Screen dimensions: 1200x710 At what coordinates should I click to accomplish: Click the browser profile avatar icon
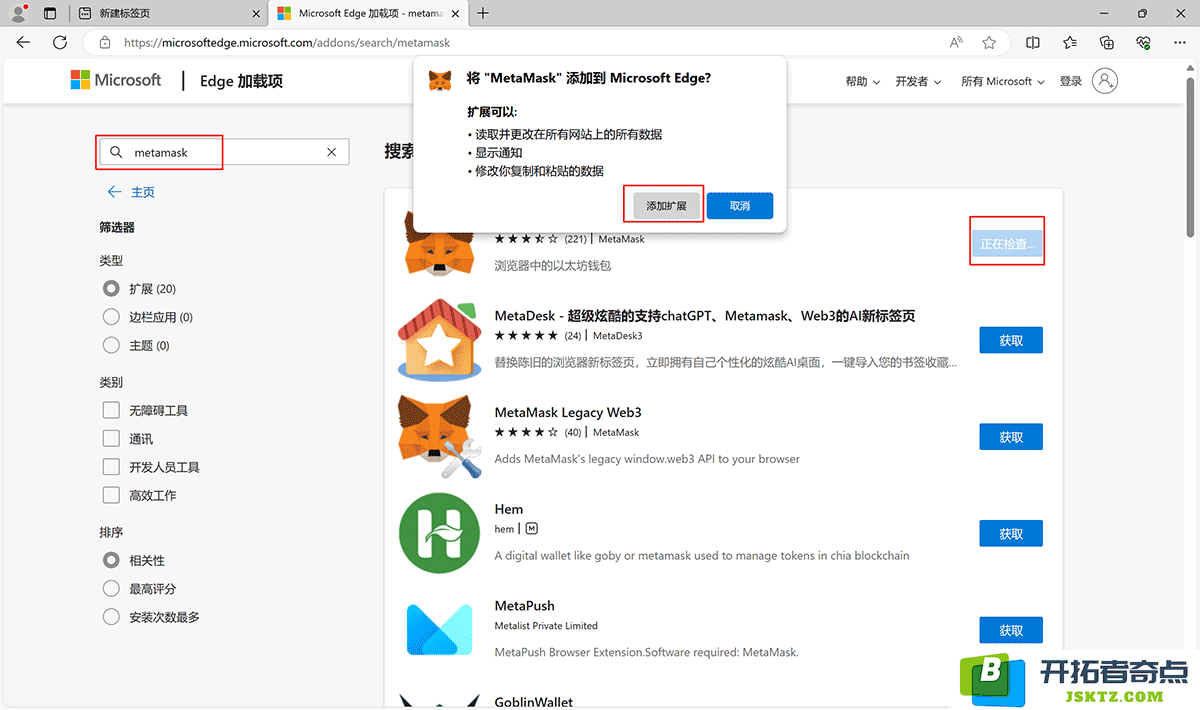click(18, 13)
